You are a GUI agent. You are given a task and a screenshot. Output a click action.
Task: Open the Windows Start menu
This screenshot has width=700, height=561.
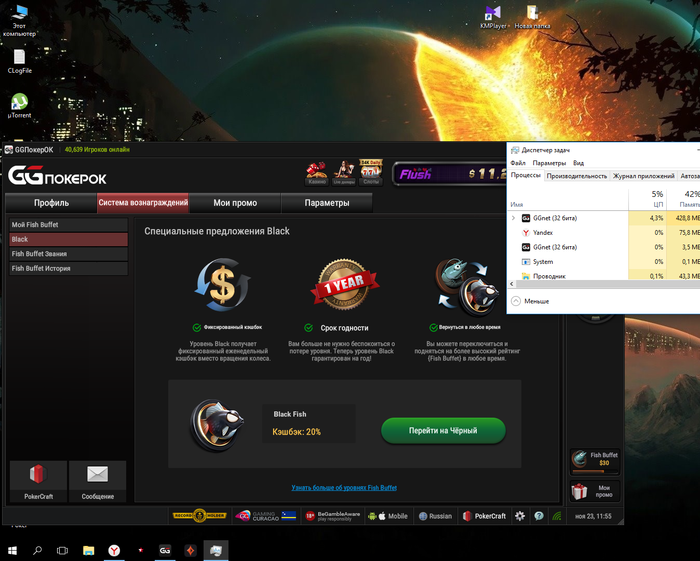pos(12,551)
